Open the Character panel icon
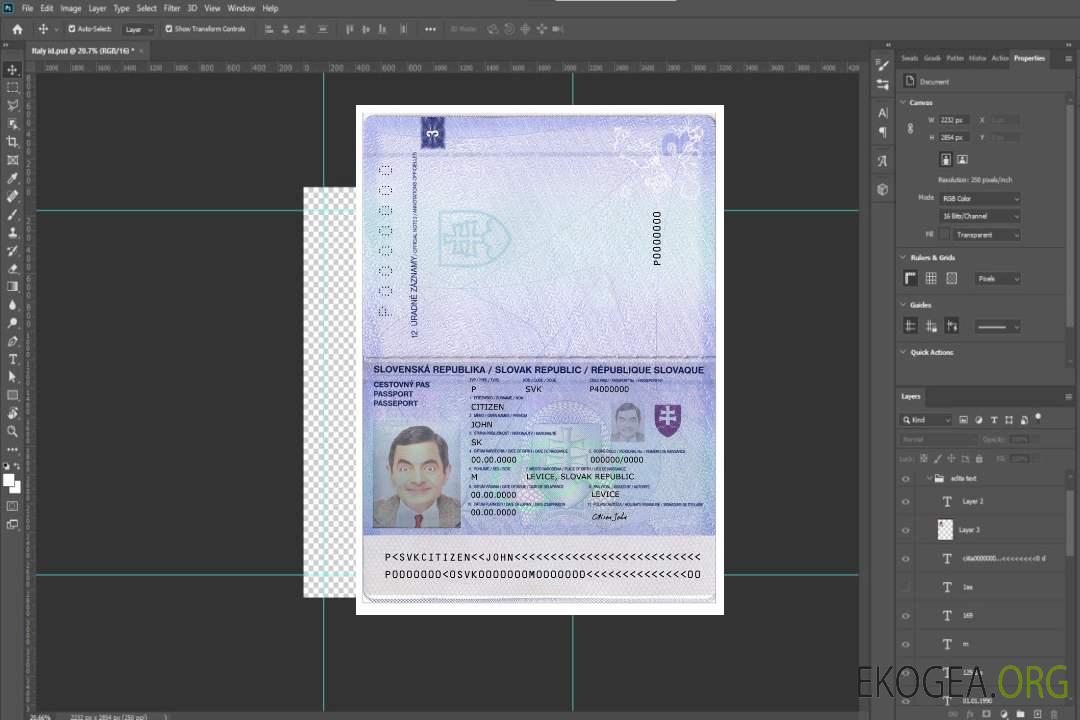Screen dimensions: 1080x720 click(883, 112)
